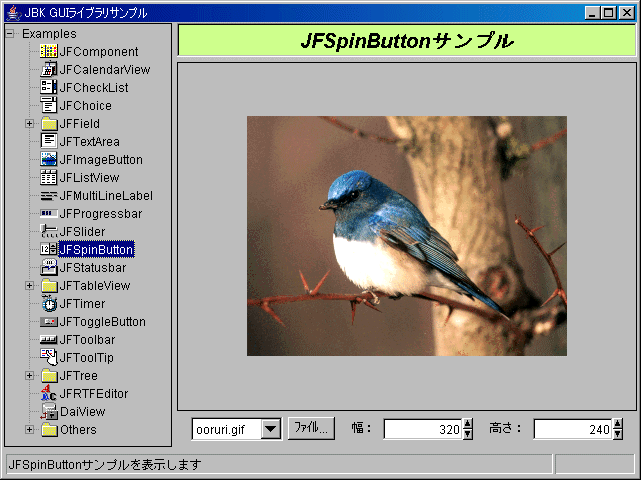Click the JFSpinButtonサンプル heading banner
The width and height of the screenshot is (641, 480).
pyautogui.click(x=407, y=40)
